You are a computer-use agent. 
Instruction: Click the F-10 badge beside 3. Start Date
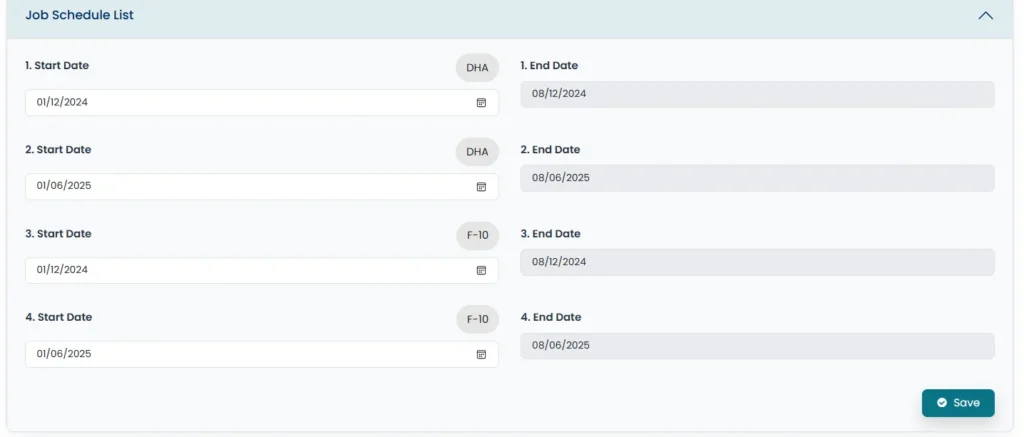click(x=477, y=236)
